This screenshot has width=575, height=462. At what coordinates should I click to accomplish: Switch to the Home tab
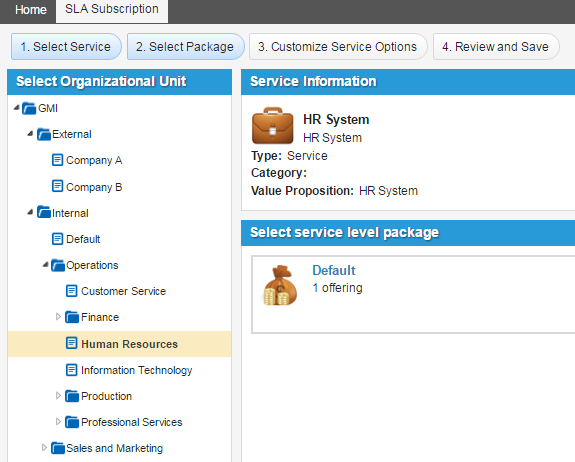click(31, 10)
